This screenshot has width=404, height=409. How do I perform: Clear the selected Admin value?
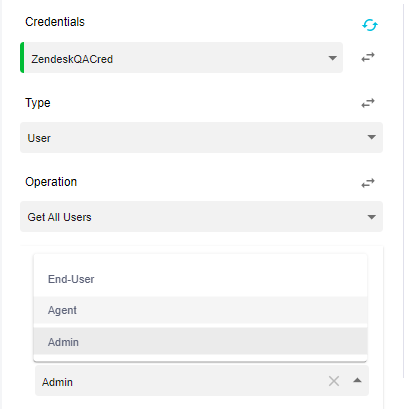(x=334, y=381)
